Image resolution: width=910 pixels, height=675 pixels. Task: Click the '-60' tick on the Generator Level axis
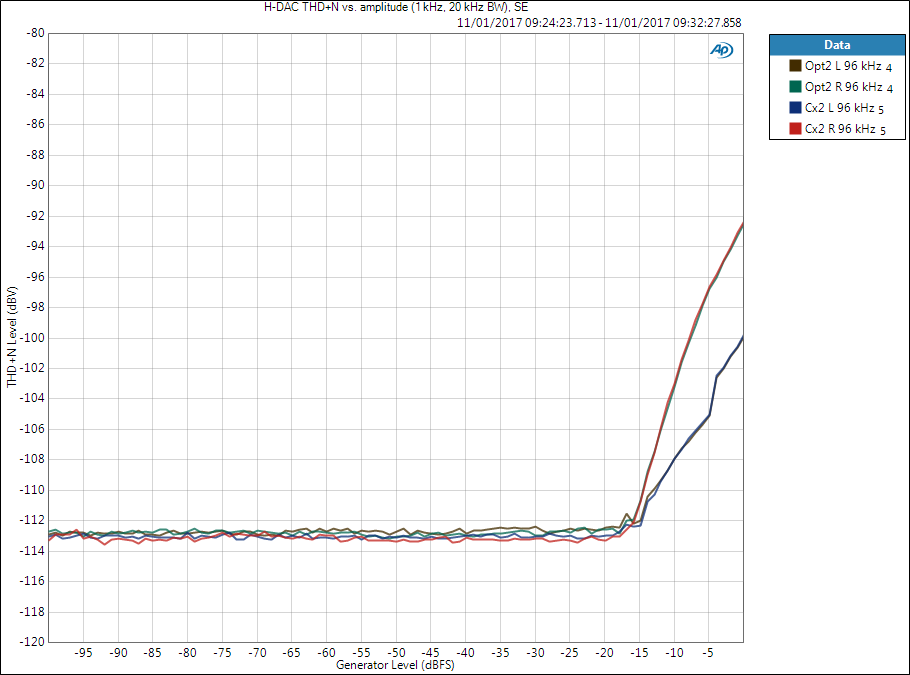[327, 653]
